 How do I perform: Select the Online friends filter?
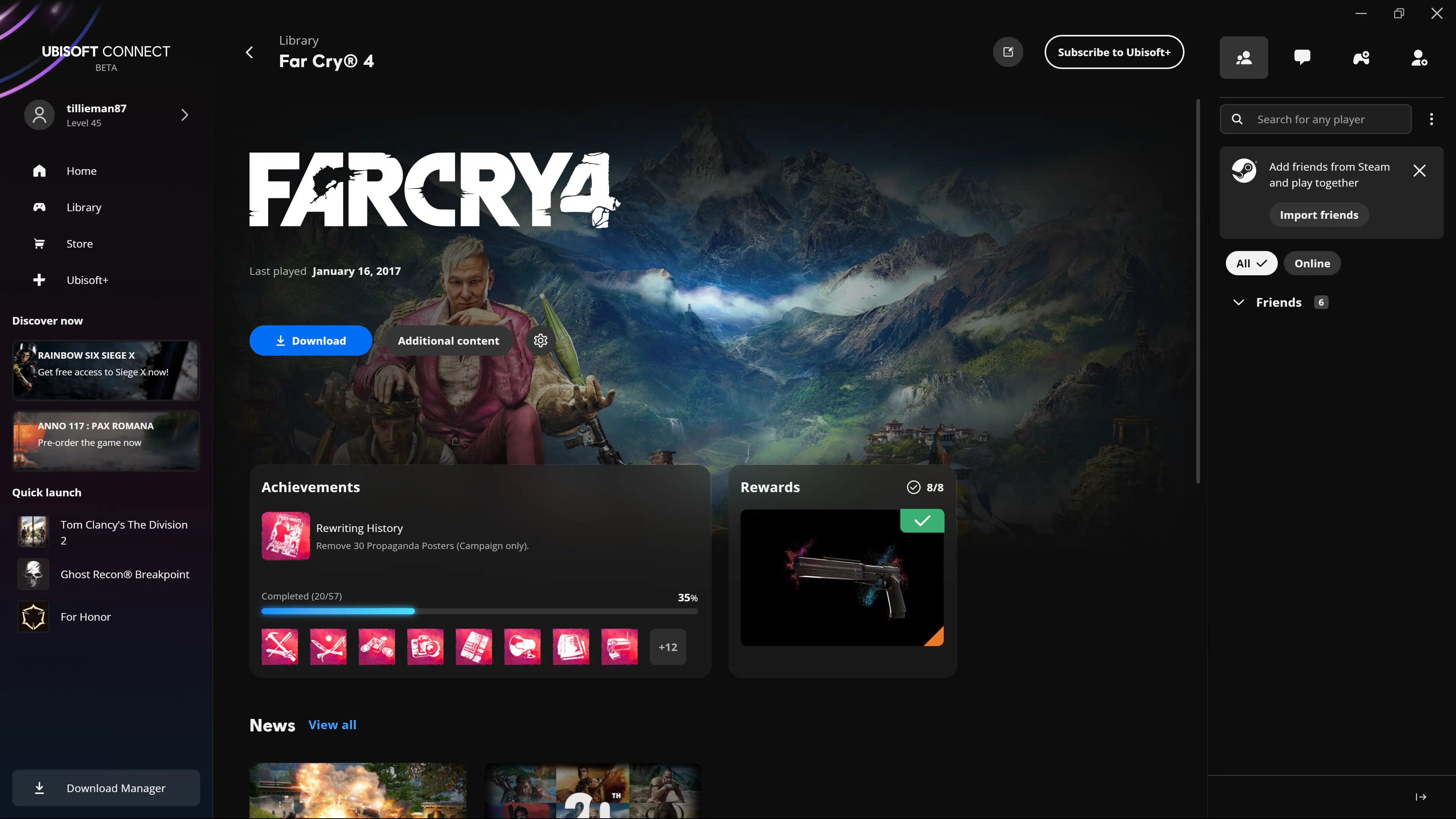[x=1312, y=264]
